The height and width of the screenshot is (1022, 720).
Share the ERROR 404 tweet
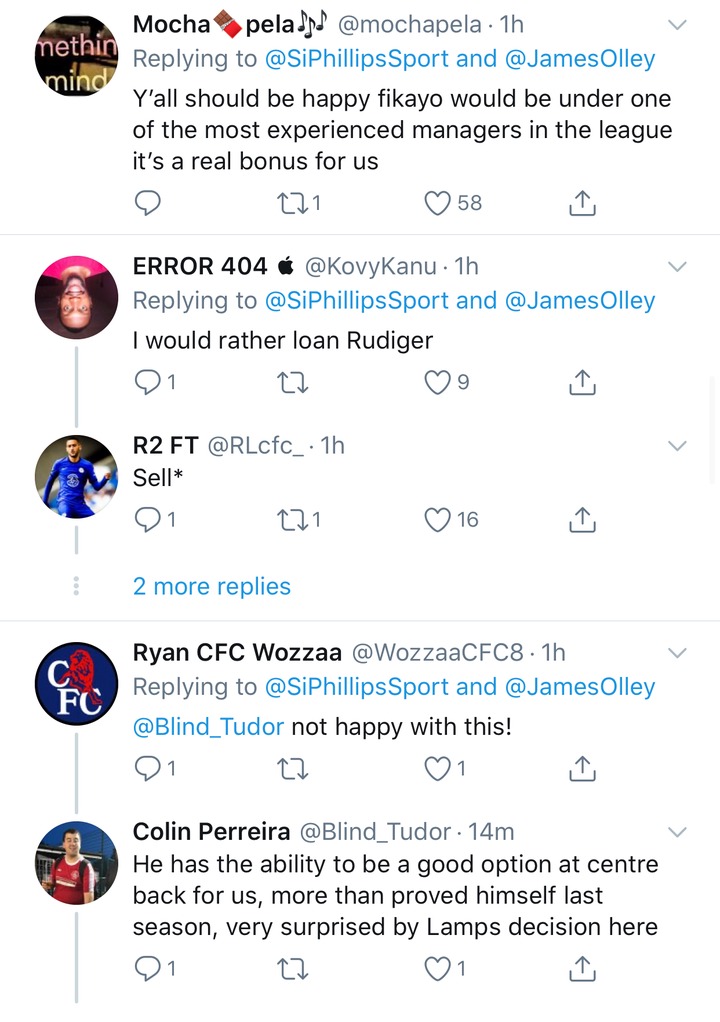(582, 382)
